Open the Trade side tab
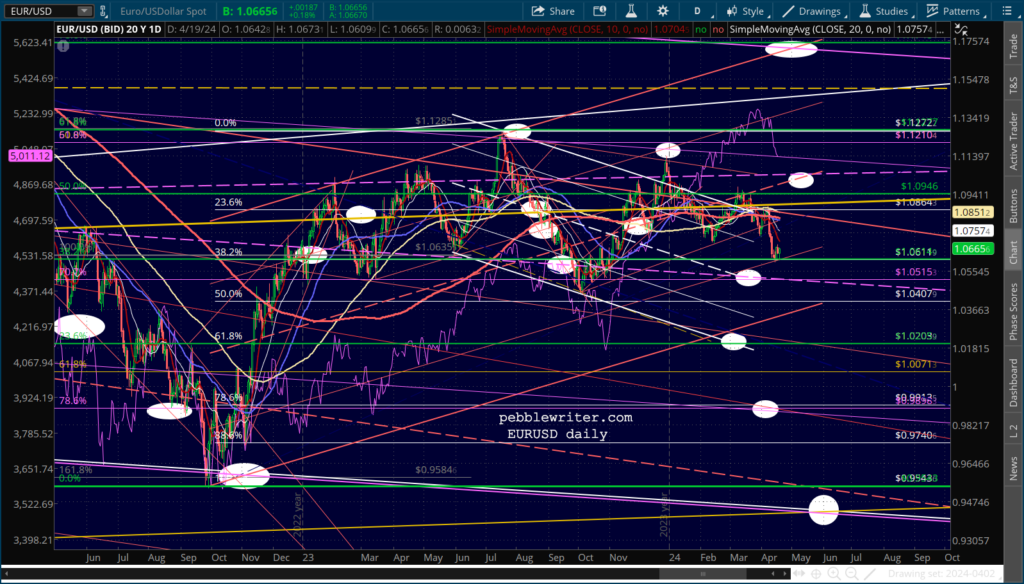Screen dimensions: 1024x584 point(1014,46)
